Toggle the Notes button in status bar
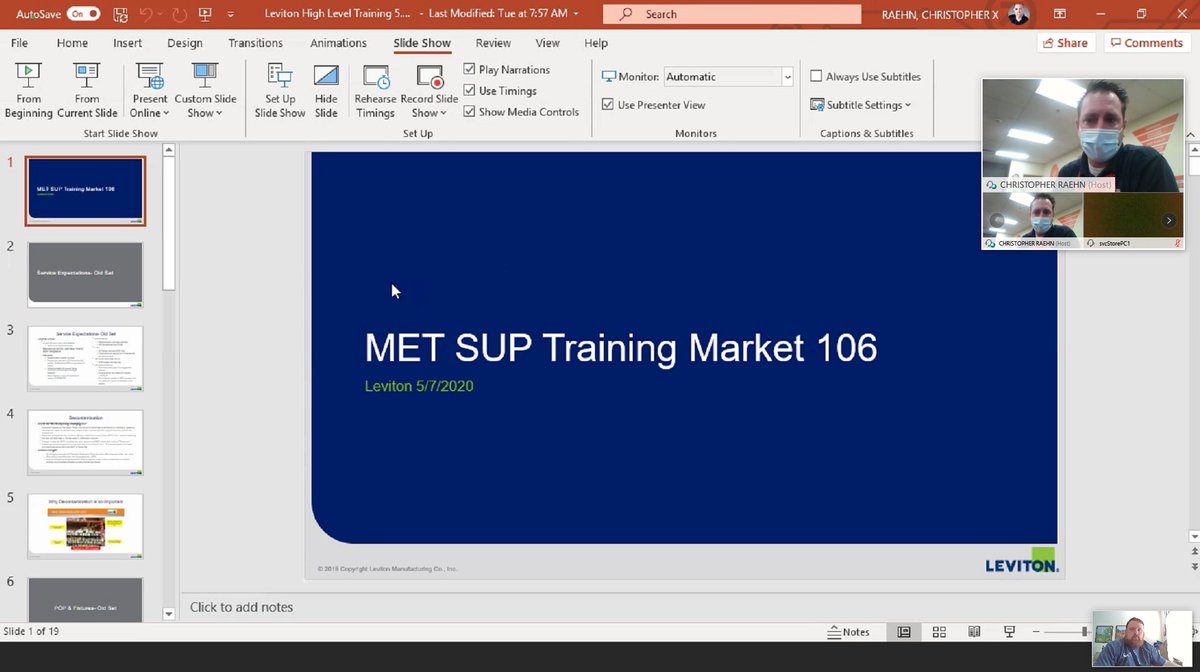The image size is (1200, 672). (848, 632)
